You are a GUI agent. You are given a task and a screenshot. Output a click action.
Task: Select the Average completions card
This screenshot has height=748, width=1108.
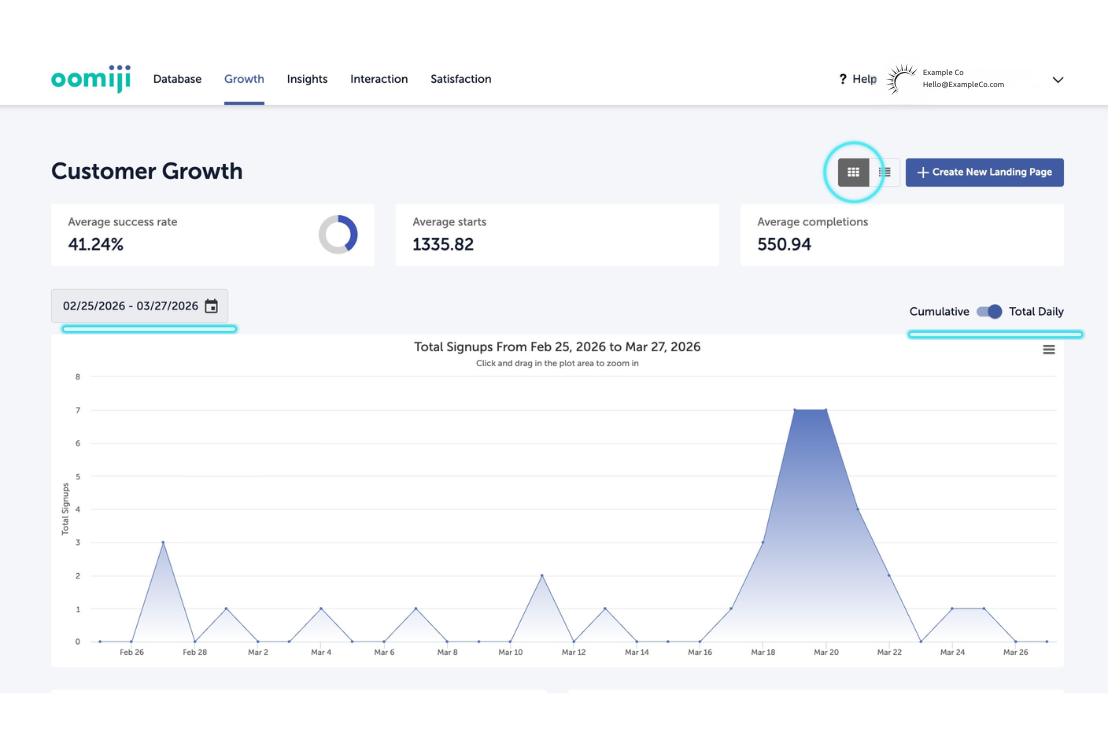tap(901, 234)
